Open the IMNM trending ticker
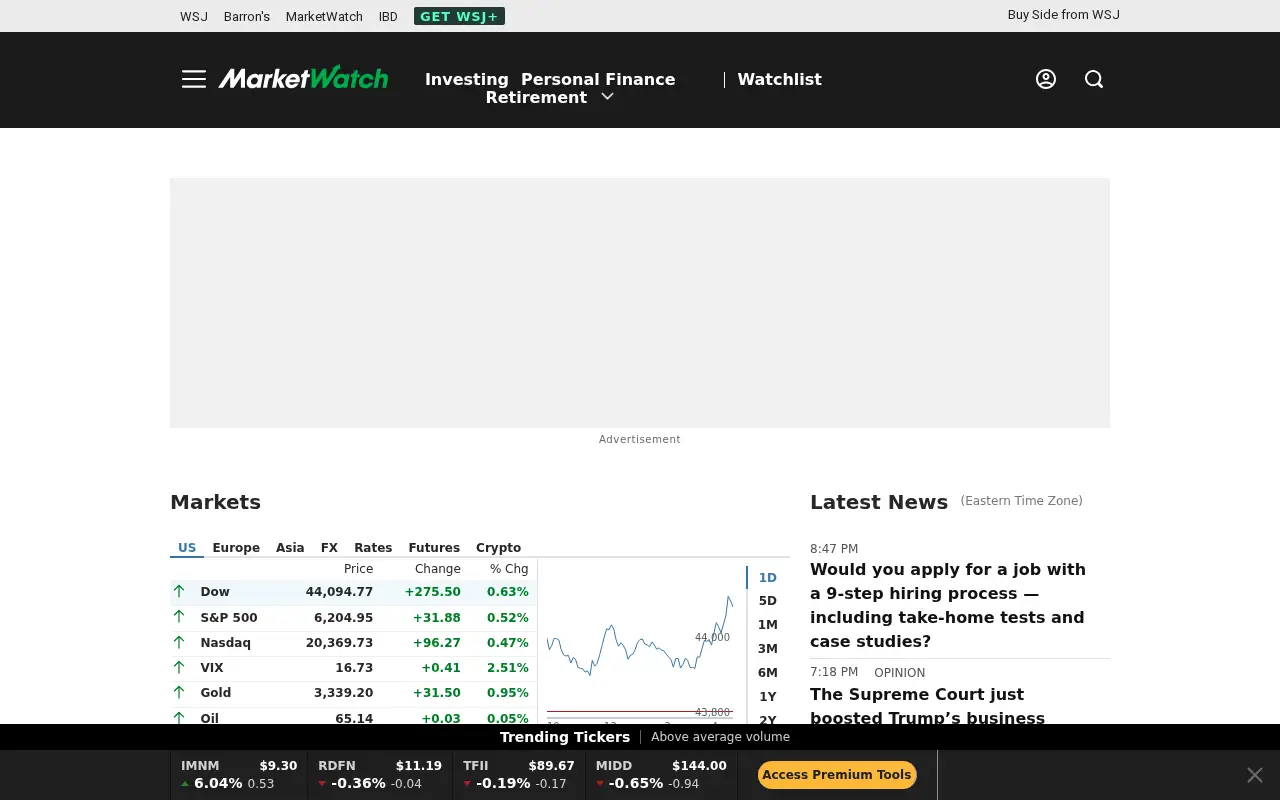The height and width of the screenshot is (800, 1280). point(239,775)
